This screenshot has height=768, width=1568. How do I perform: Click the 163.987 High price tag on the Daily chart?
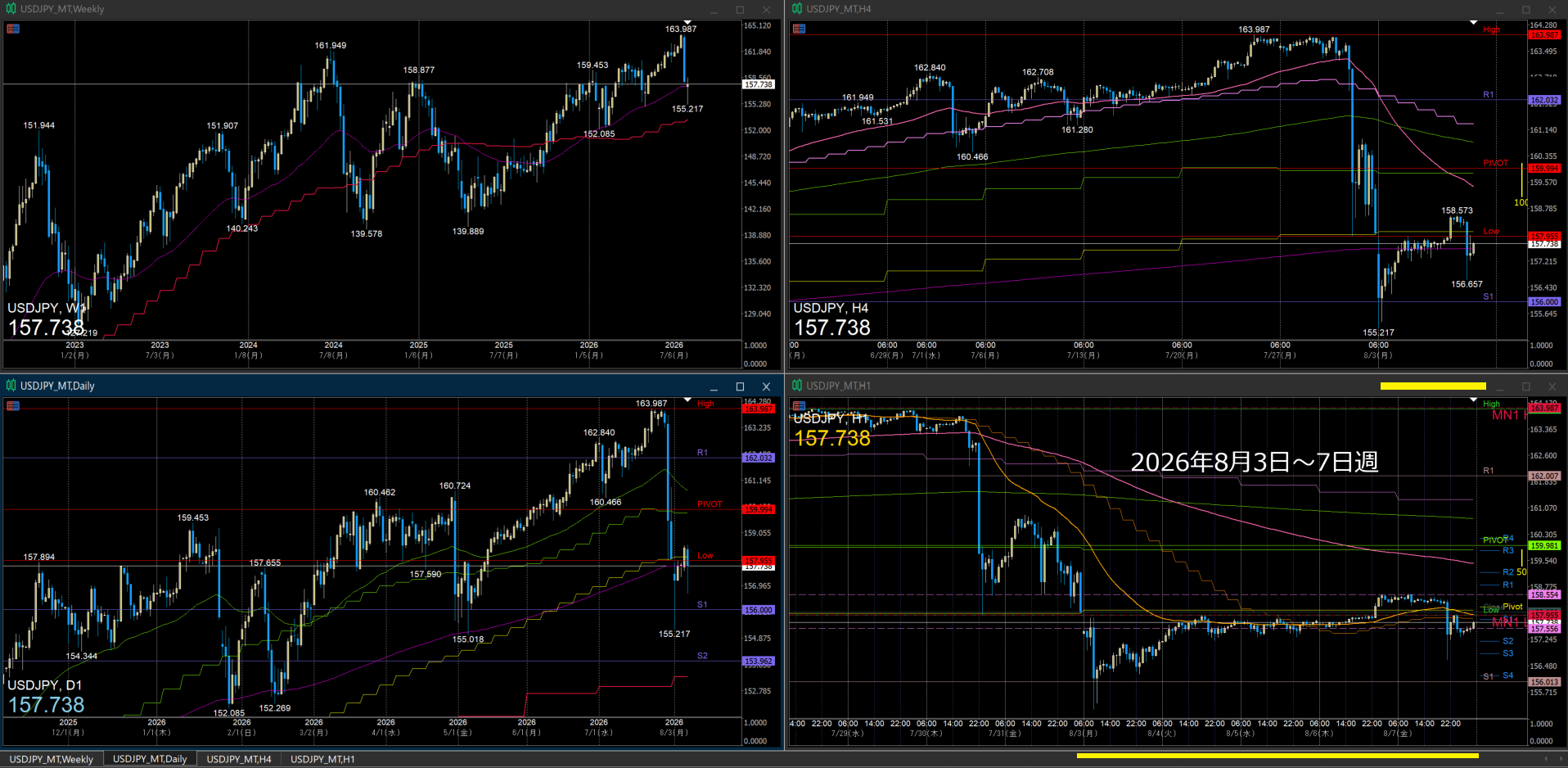759,409
